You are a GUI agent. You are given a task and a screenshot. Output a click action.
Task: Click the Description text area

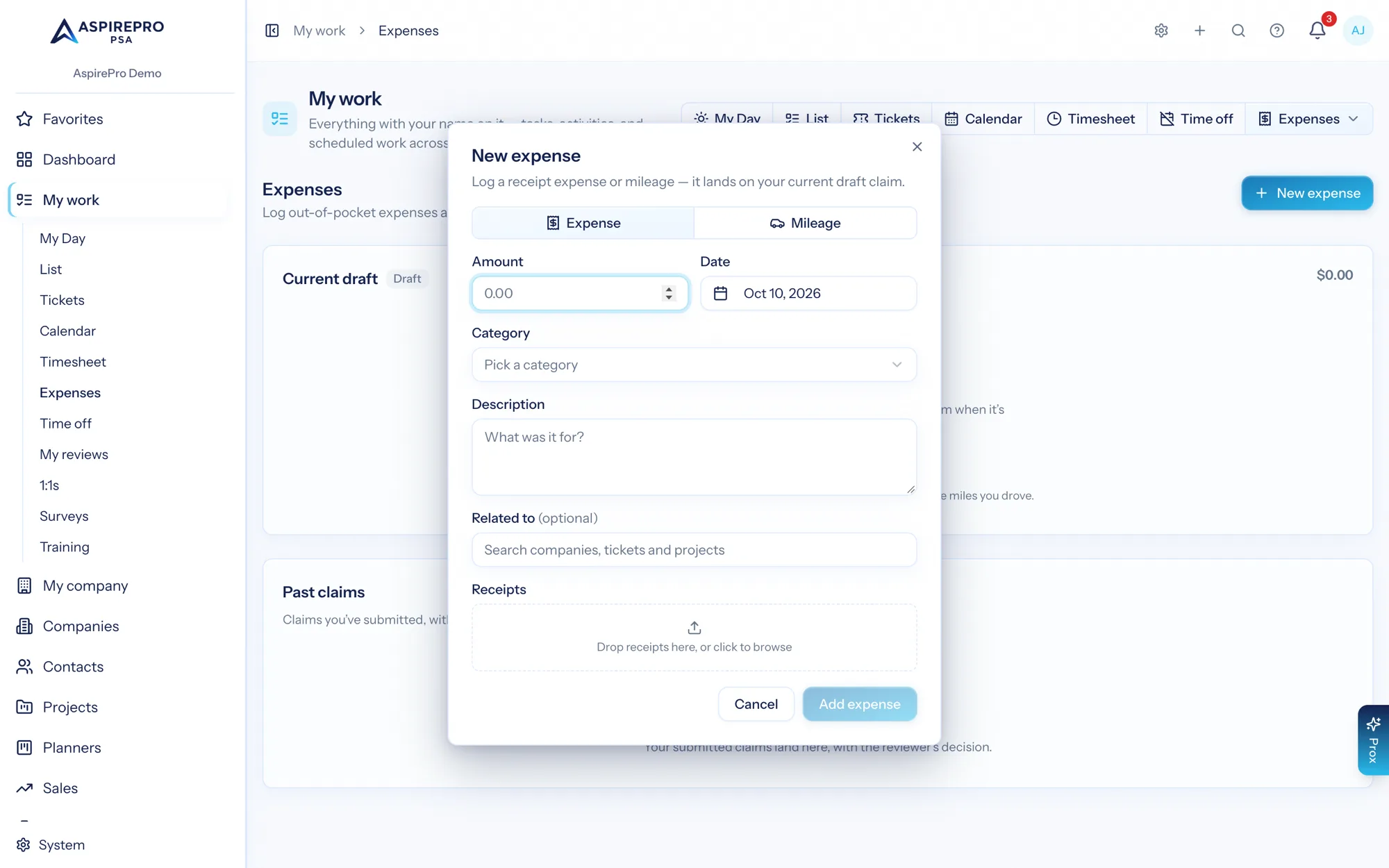694,457
